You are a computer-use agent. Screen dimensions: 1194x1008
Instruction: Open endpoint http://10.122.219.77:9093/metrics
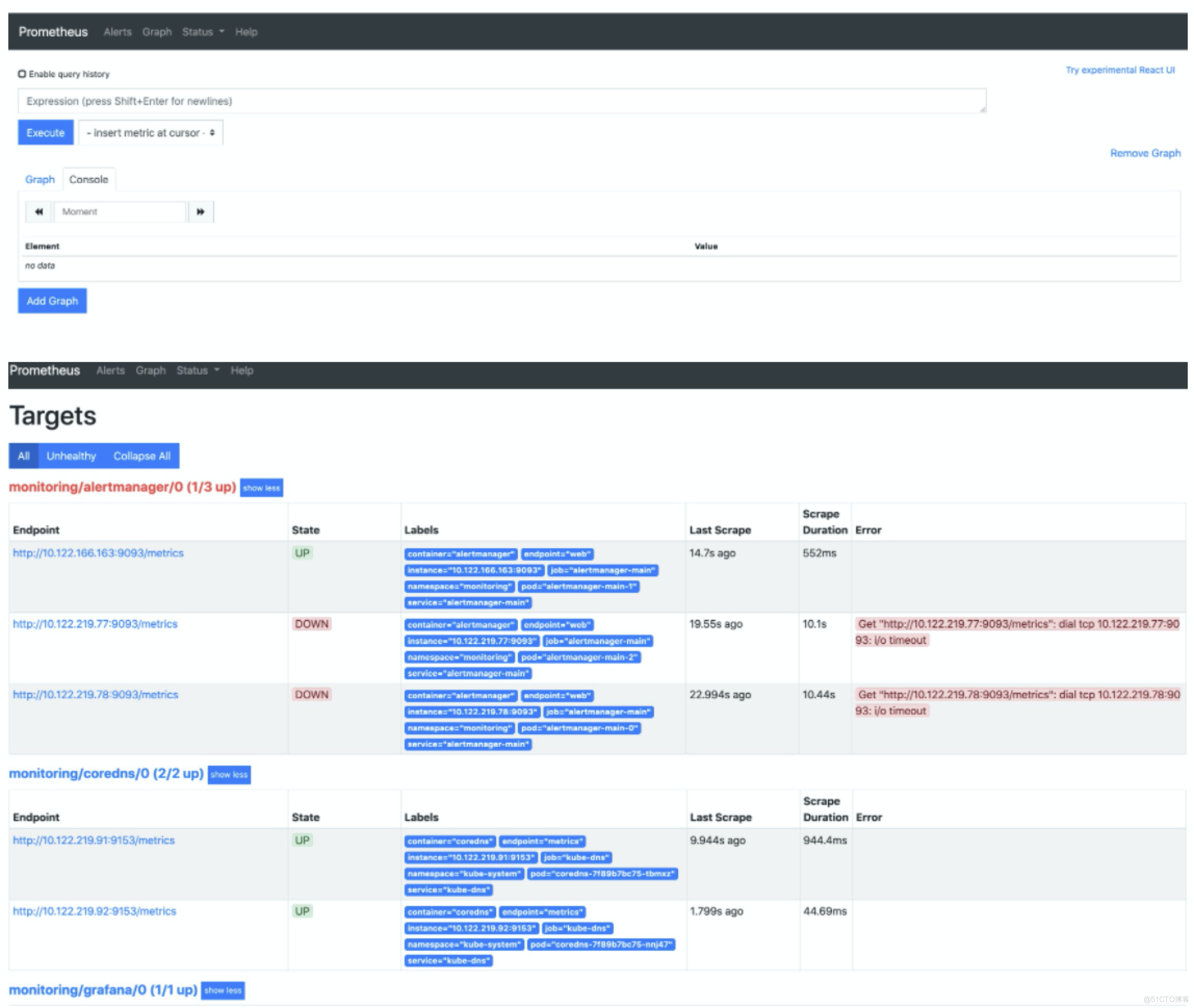(95, 624)
